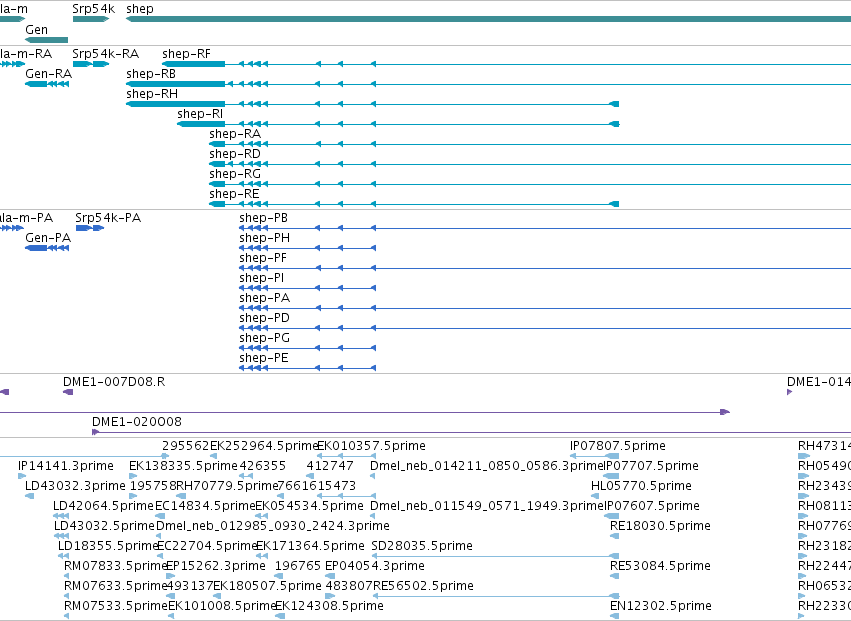Click the Srp54k-RA transcript label

click(106, 54)
